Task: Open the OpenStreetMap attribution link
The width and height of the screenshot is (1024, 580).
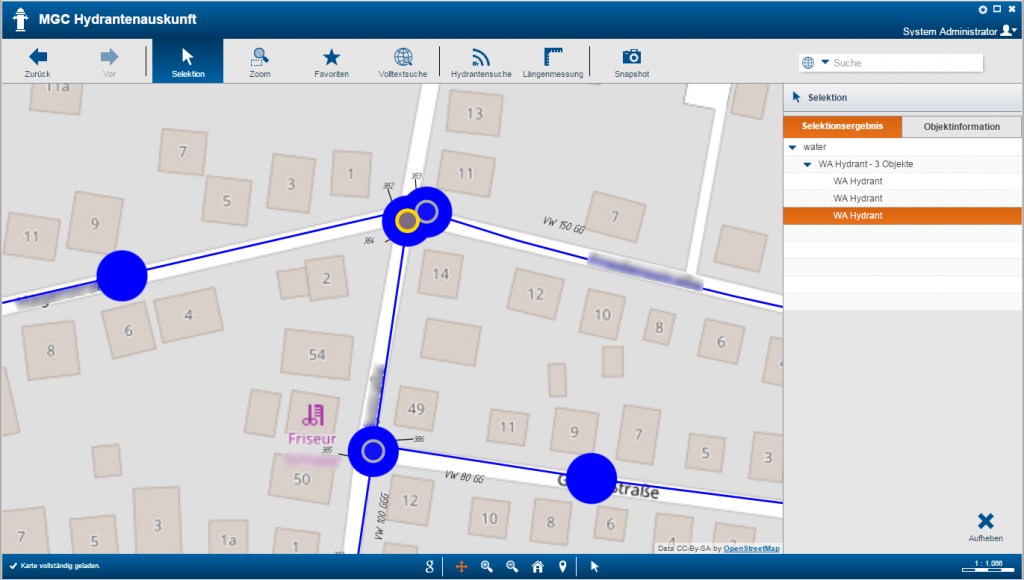Action: coord(751,548)
